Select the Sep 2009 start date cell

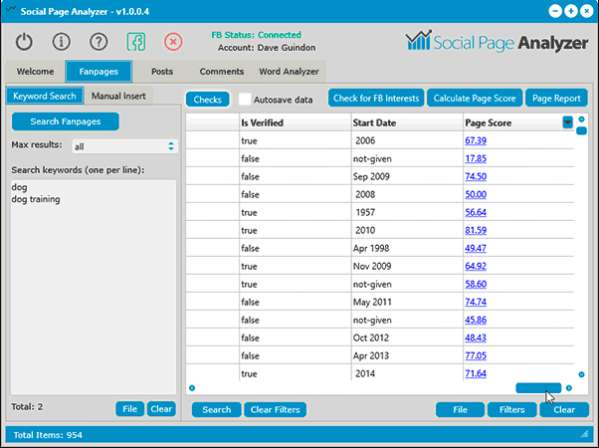coord(407,176)
